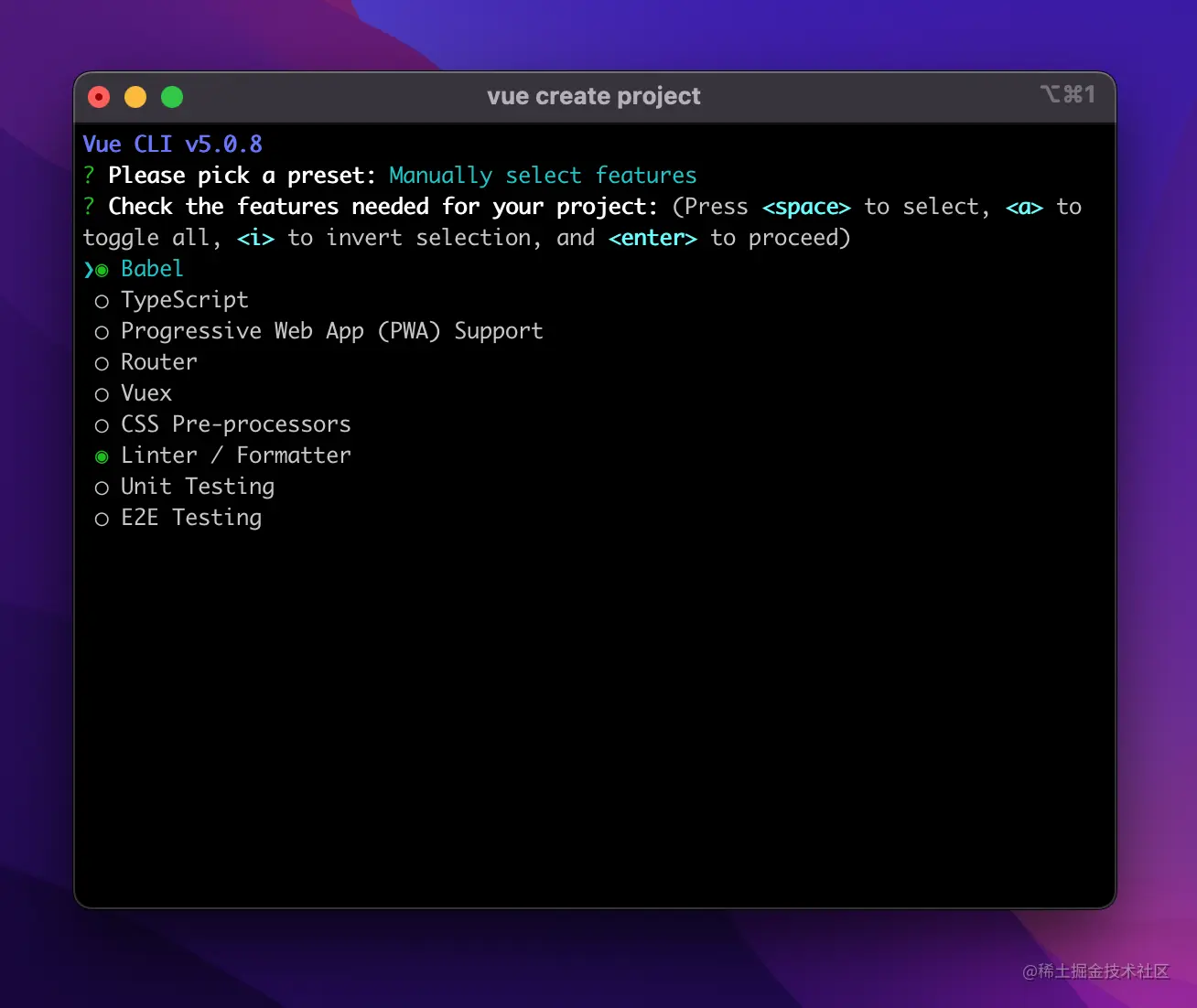Click the E2E Testing circle

click(x=102, y=519)
